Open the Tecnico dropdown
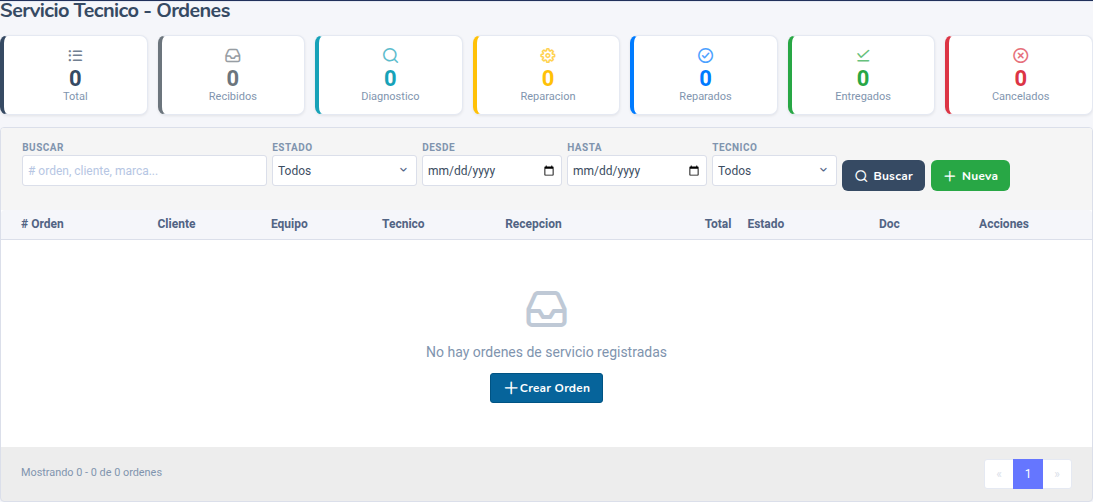Screen dimensions: 1093x502 point(774,170)
